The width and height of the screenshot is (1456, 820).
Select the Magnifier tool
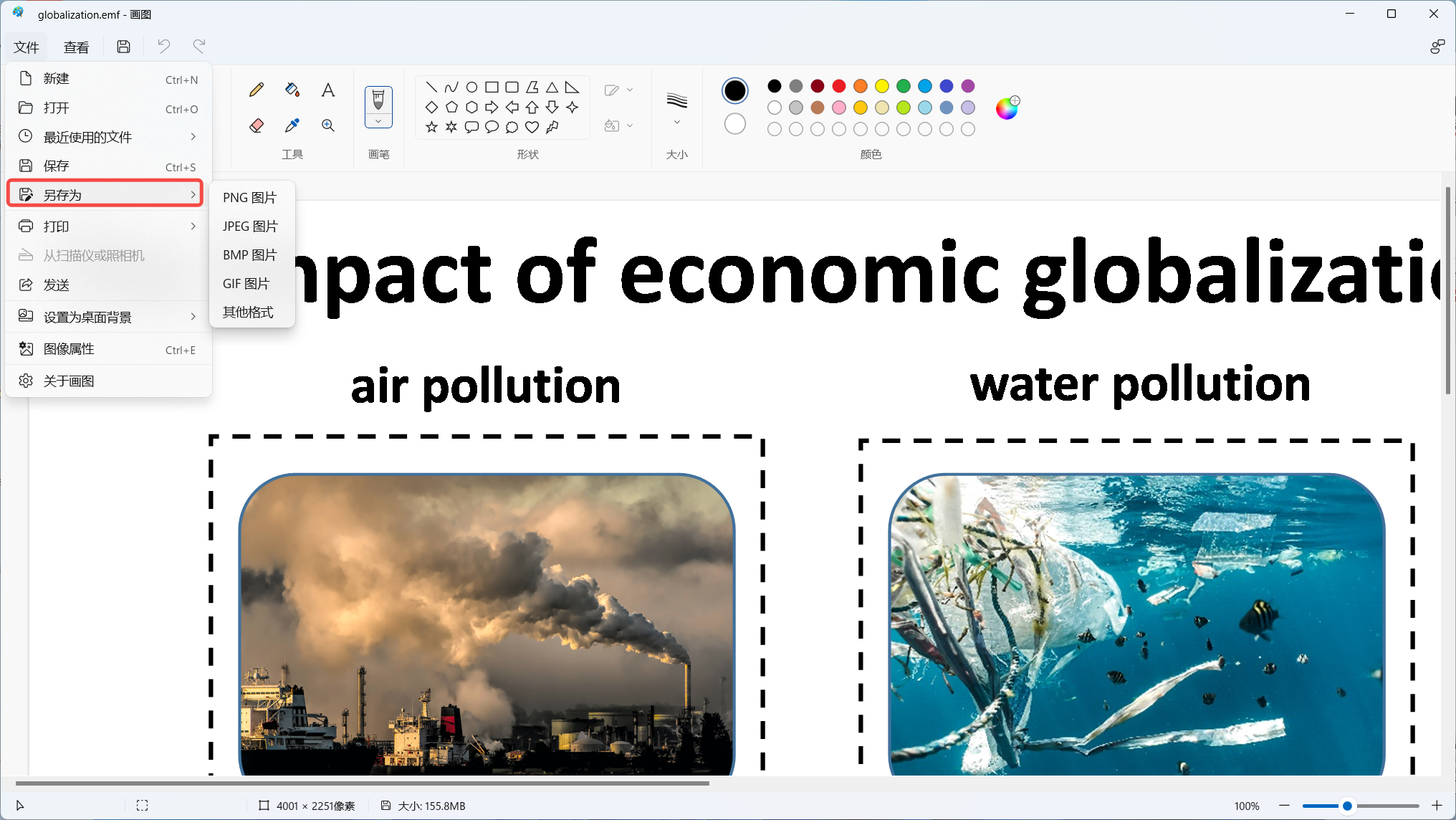coord(328,125)
